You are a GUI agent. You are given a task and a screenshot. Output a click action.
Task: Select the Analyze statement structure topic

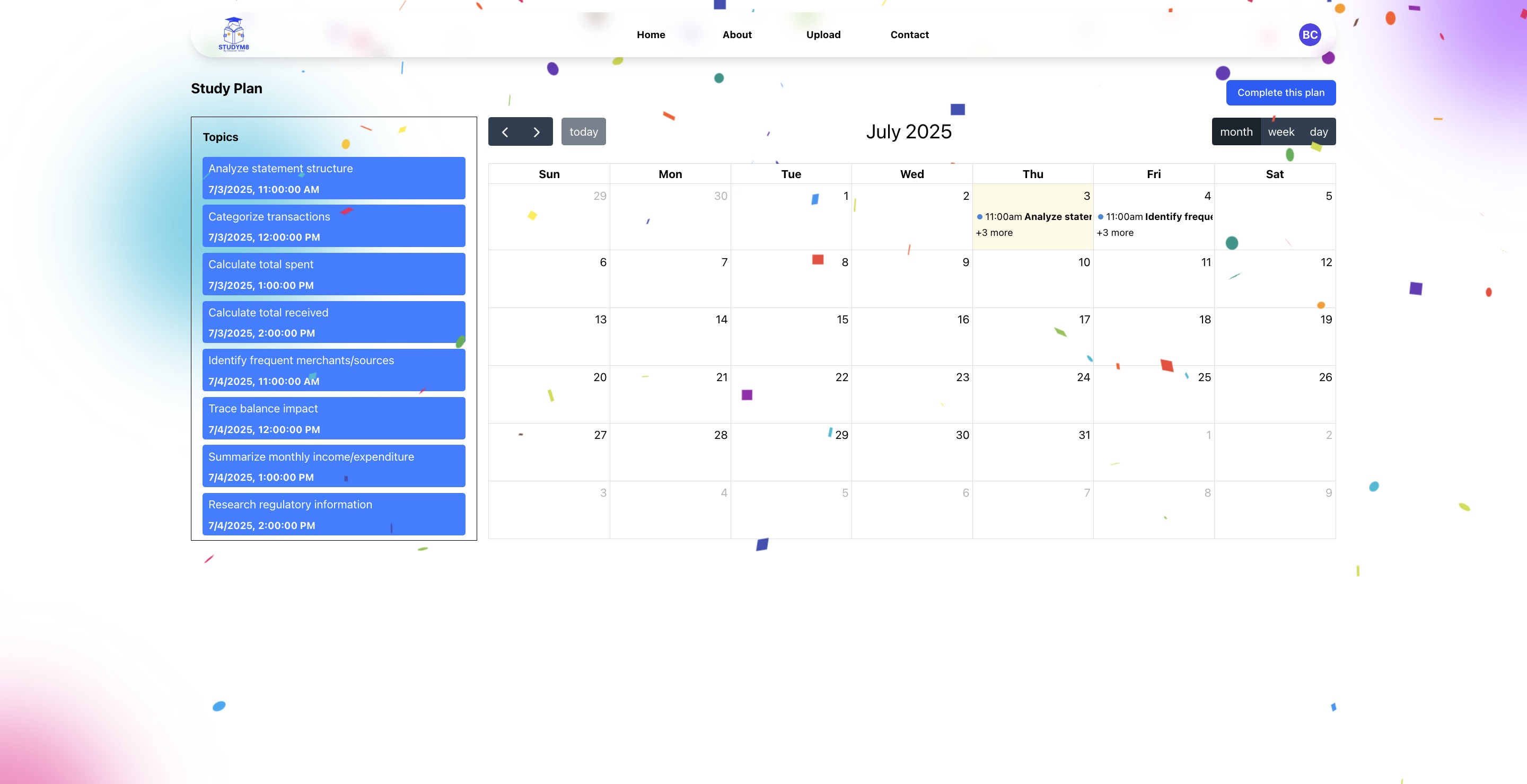[334, 178]
